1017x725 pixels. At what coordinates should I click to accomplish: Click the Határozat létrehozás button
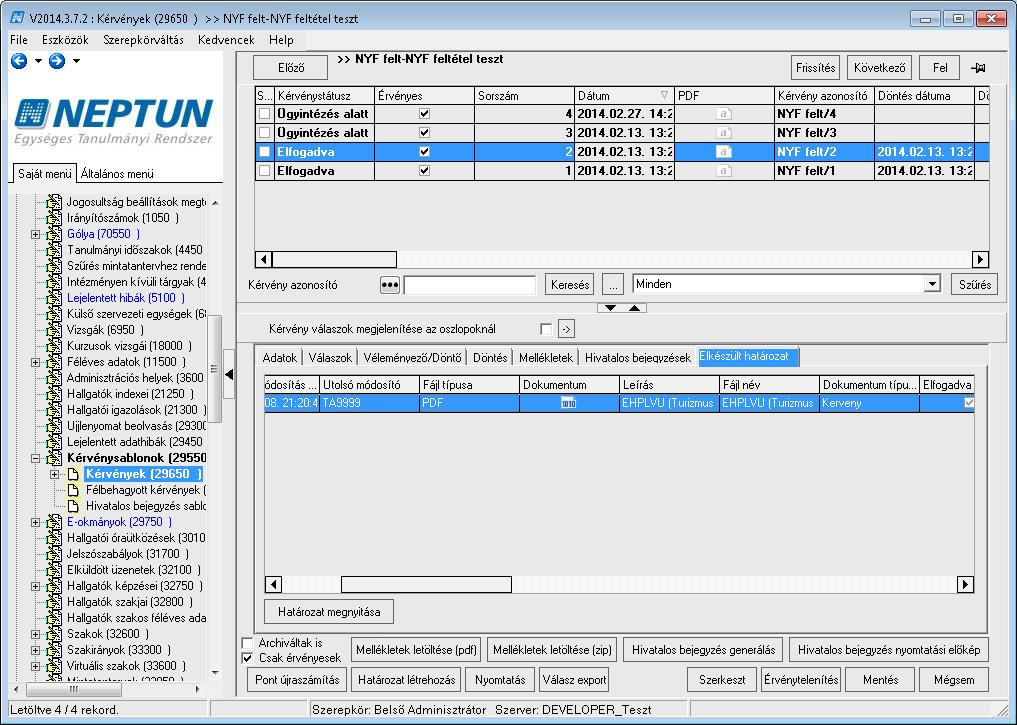pos(406,680)
